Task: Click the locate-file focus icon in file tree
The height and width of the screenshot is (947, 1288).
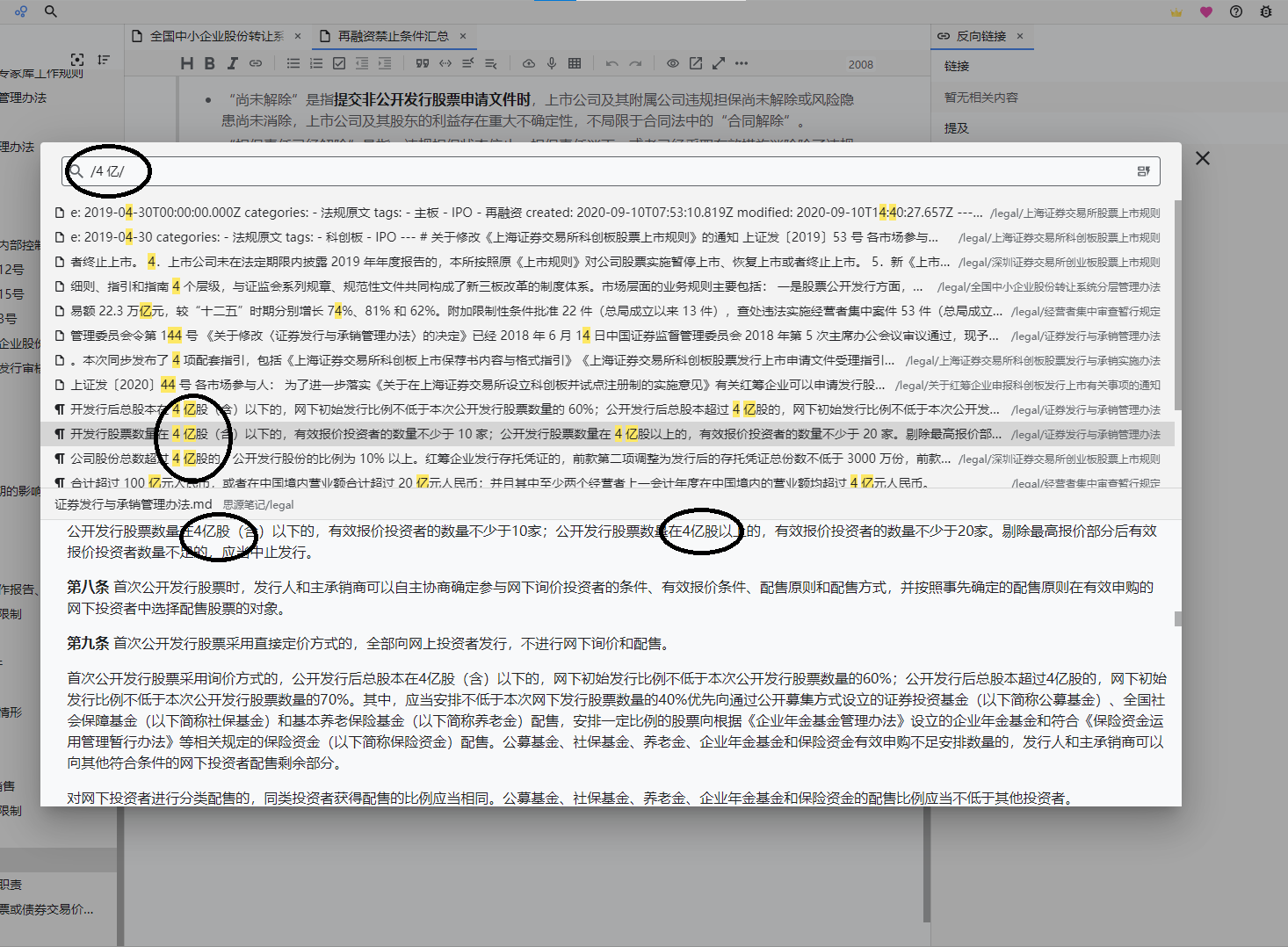Action: (x=77, y=60)
